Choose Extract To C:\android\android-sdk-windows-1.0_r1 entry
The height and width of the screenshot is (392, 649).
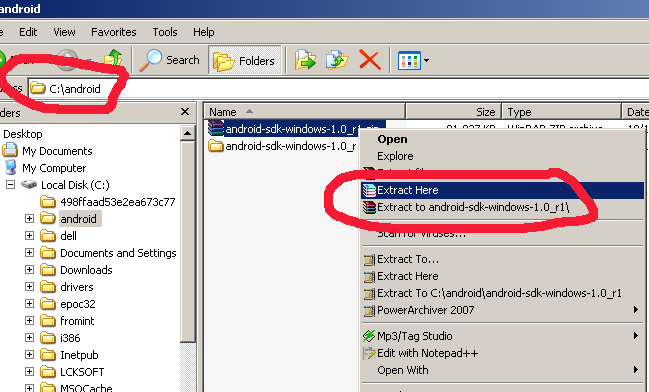[502, 293]
